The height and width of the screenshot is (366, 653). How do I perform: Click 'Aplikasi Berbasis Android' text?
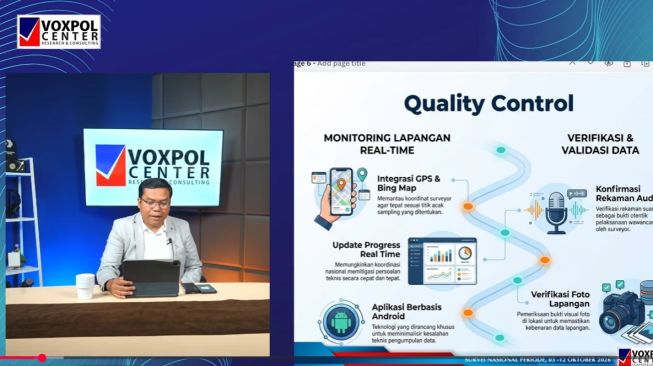coord(406,311)
